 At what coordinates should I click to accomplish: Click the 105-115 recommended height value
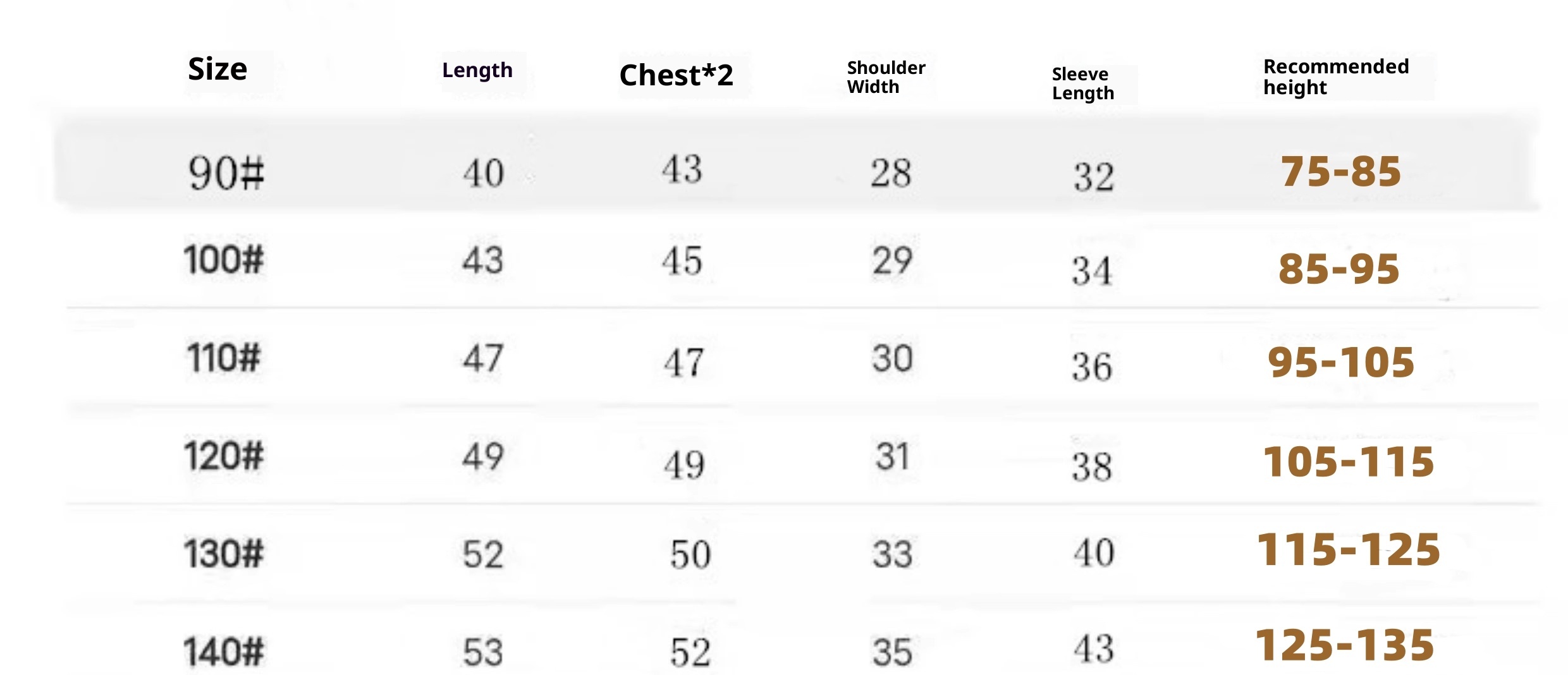coord(1348,461)
